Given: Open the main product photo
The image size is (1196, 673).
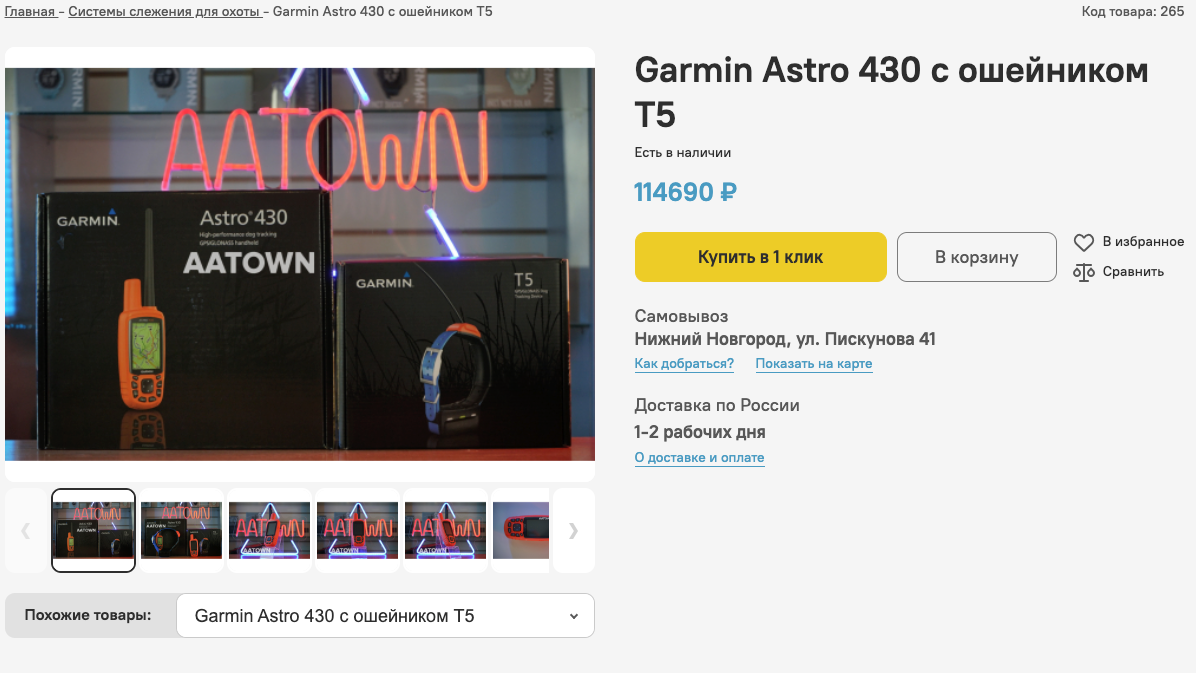Looking at the screenshot, I should (x=300, y=264).
